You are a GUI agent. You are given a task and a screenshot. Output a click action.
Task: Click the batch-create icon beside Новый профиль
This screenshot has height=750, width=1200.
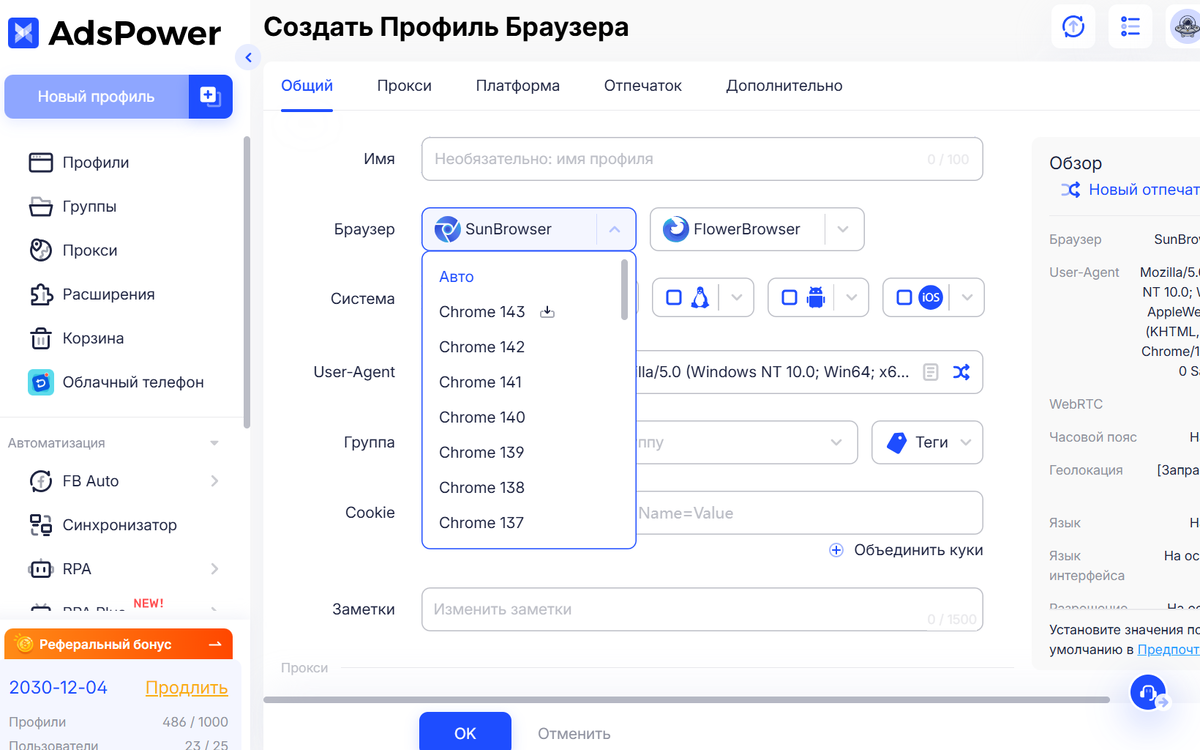pyautogui.click(x=210, y=96)
